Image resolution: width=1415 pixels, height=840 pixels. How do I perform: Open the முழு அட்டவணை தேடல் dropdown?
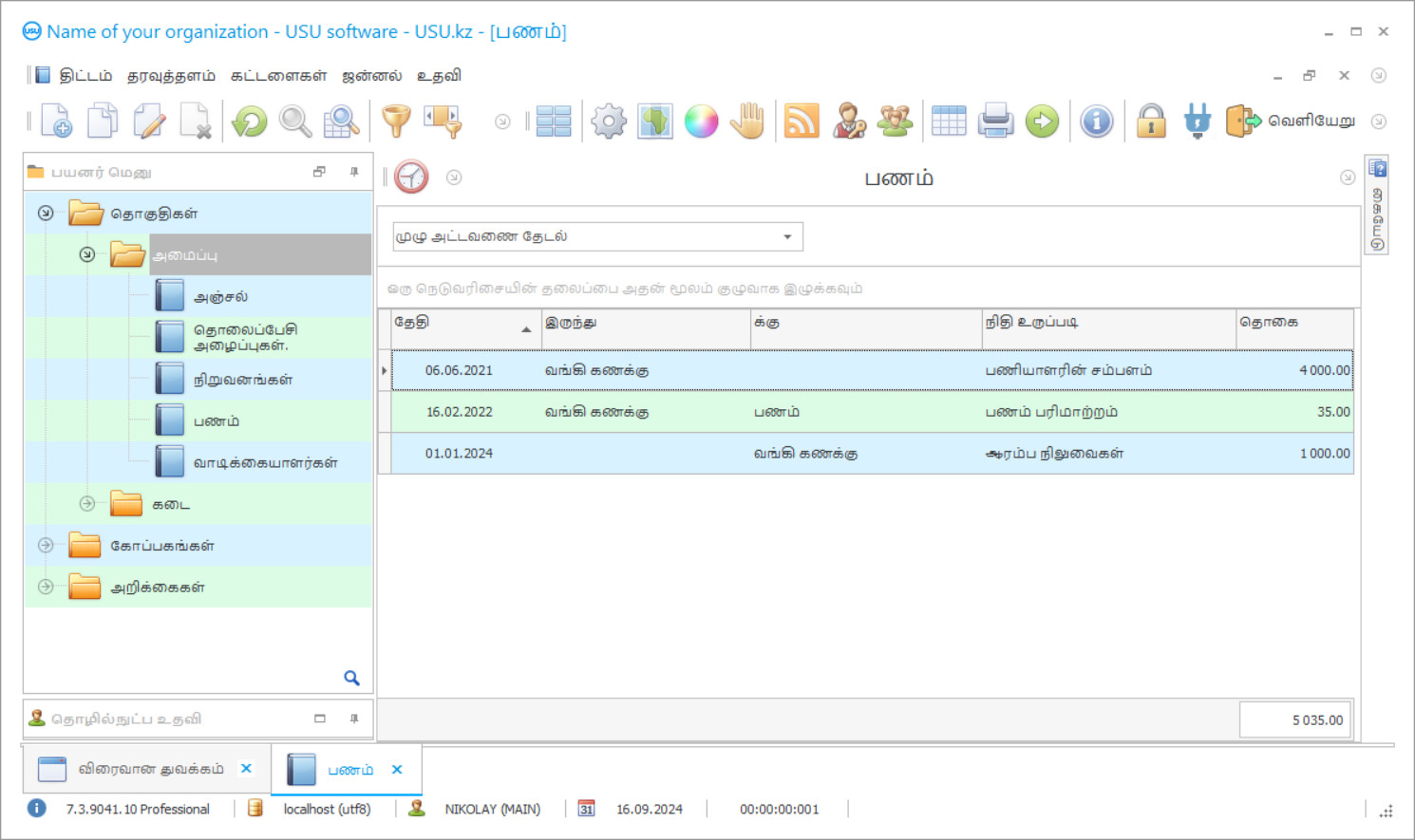coord(787,236)
